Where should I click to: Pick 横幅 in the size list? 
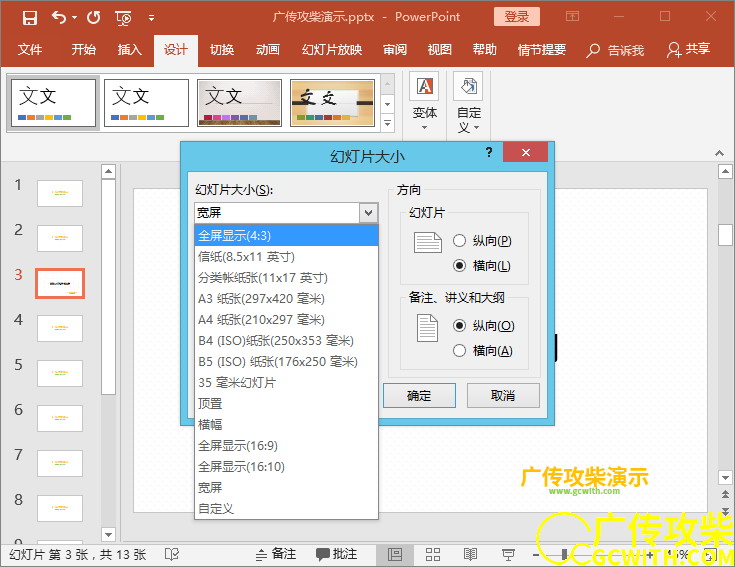coord(286,425)
